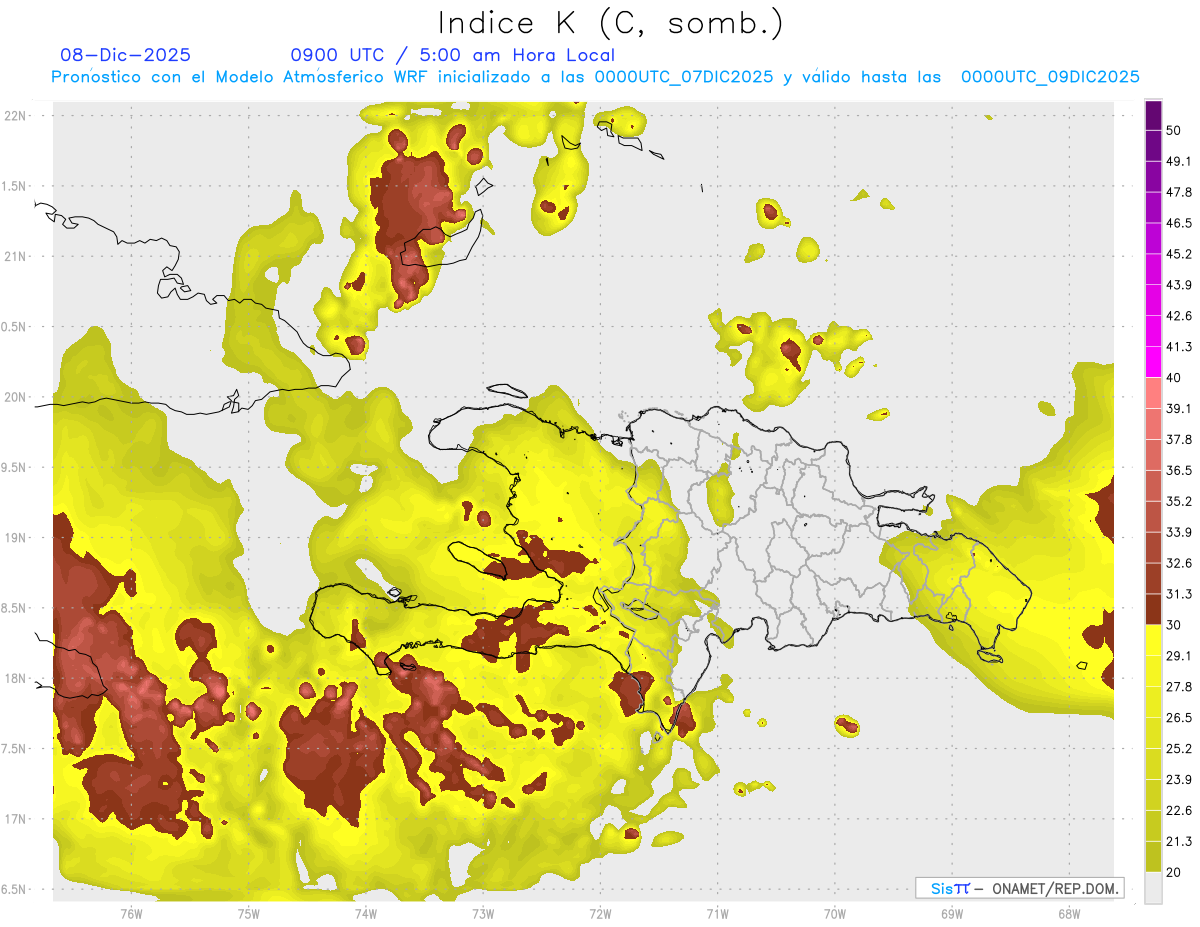Click the longitude label "72W"
Image resolution: width=1200 pixels, height=927 pixels.
coord(600,914)
